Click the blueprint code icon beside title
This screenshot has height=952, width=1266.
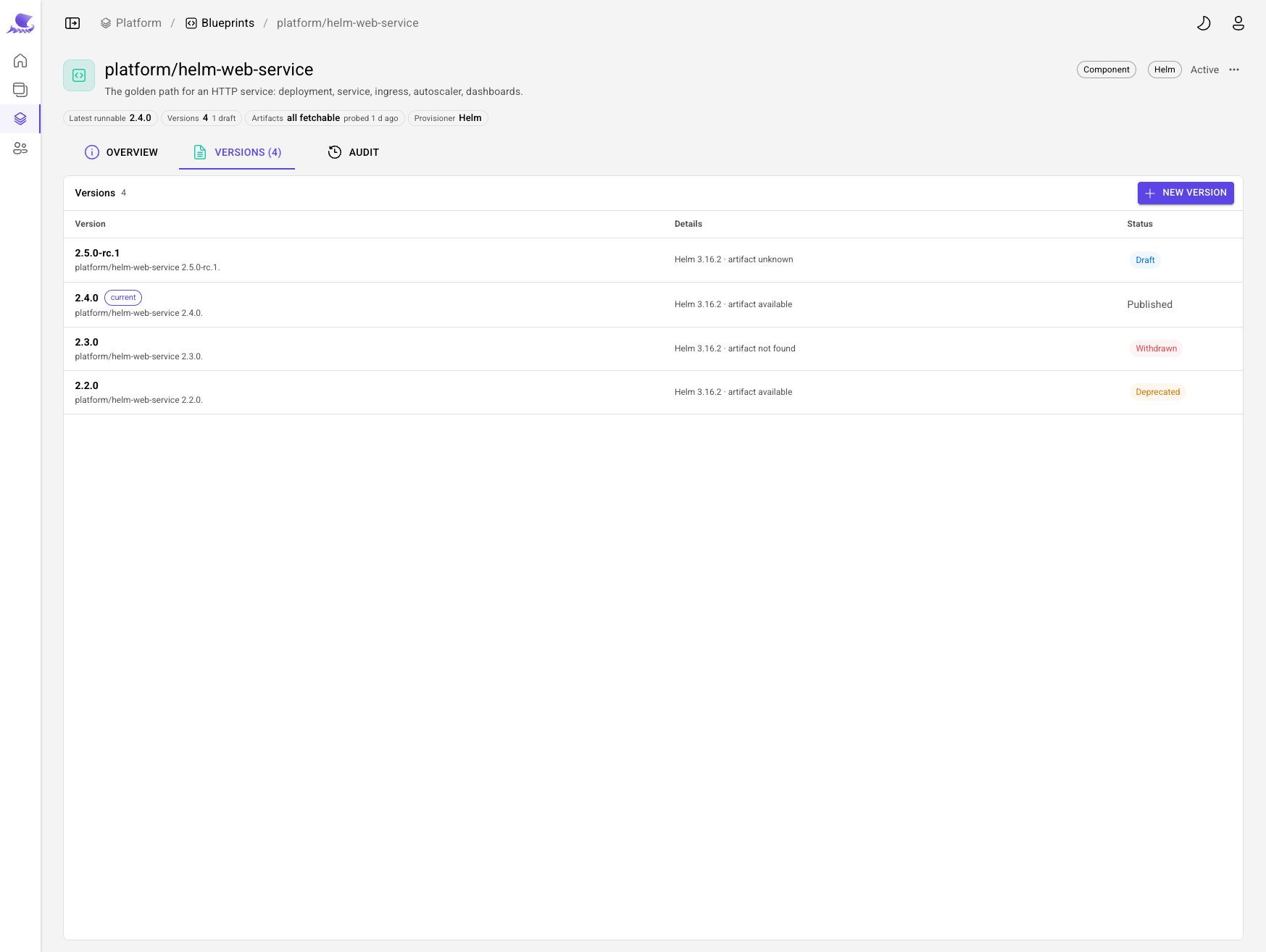coord(79,75)
